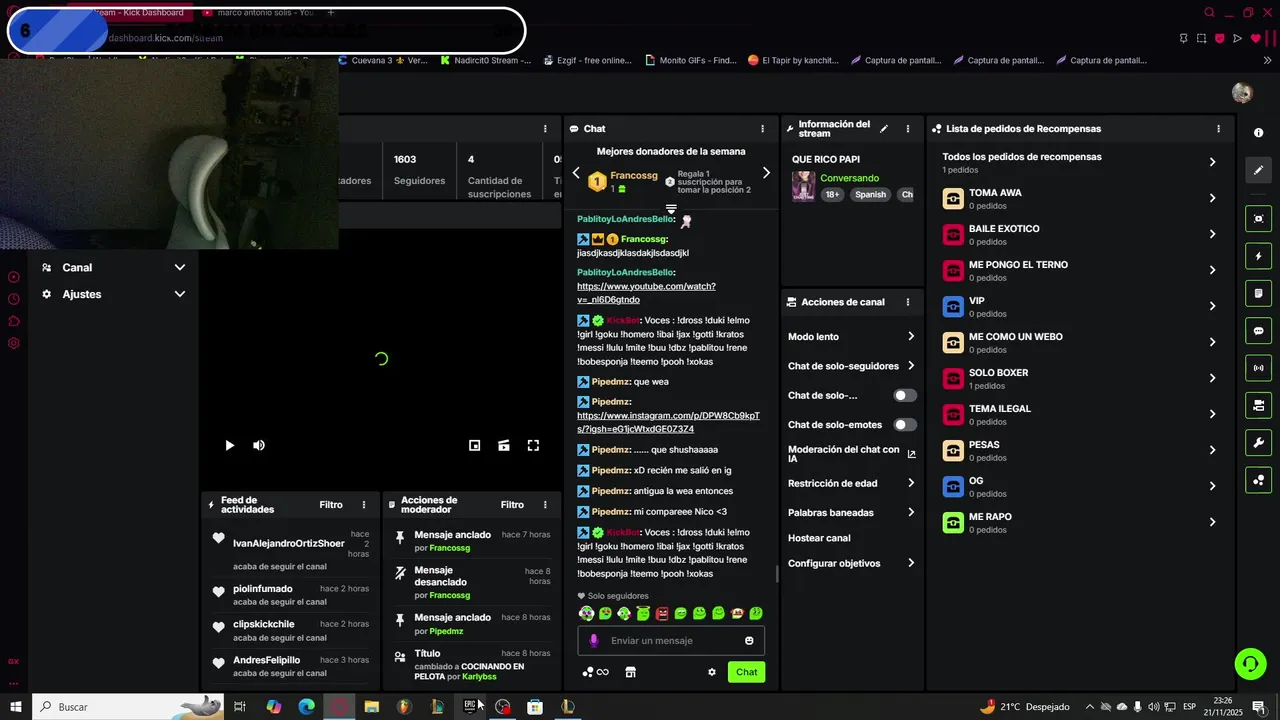The height and width of the screenshot is (720, 1280).
Task: Toggle the wrench widget icon in right sidebar
Action: (x=1258, y=442)
